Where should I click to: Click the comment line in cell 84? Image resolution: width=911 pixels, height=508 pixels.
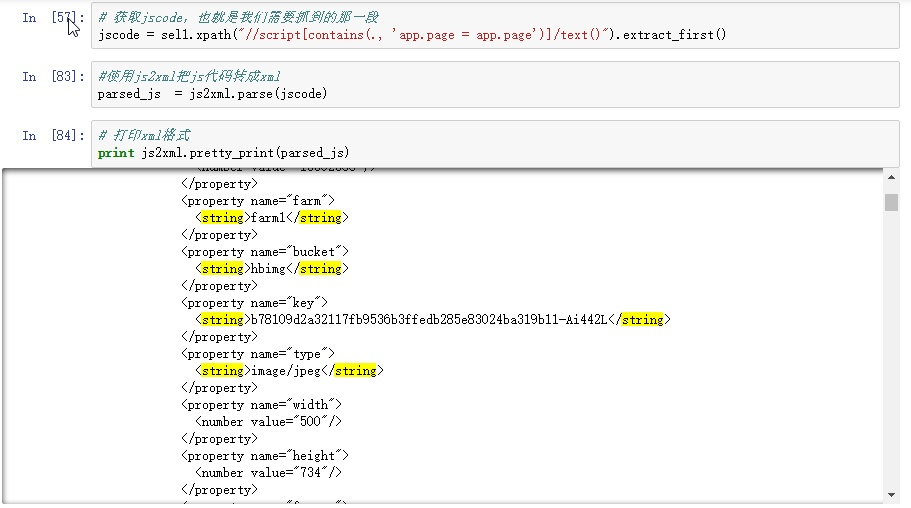coord(144,136)
